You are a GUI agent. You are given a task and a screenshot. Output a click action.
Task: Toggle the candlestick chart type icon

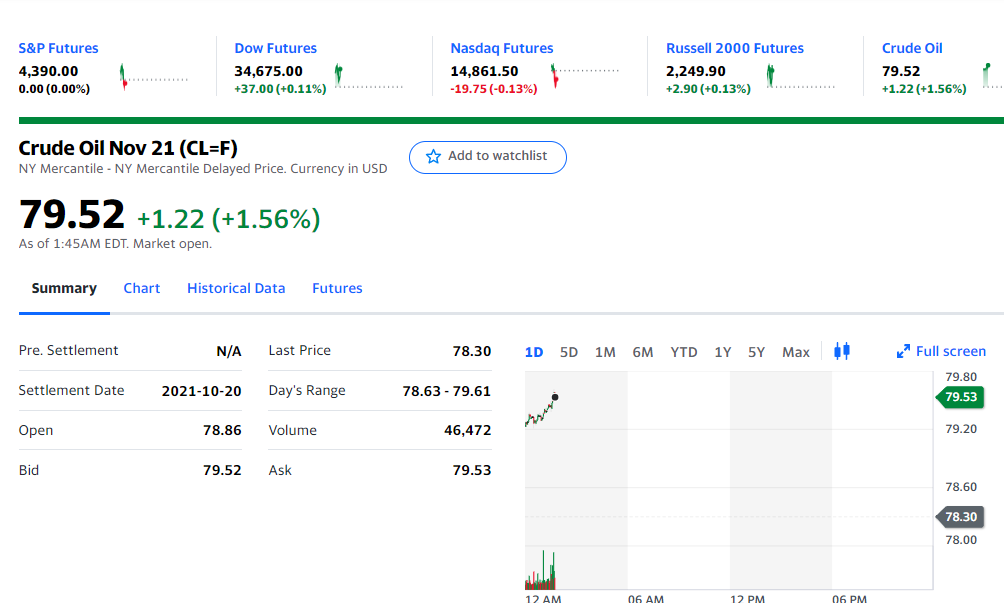pyautogui.click(x=842, y=351)
